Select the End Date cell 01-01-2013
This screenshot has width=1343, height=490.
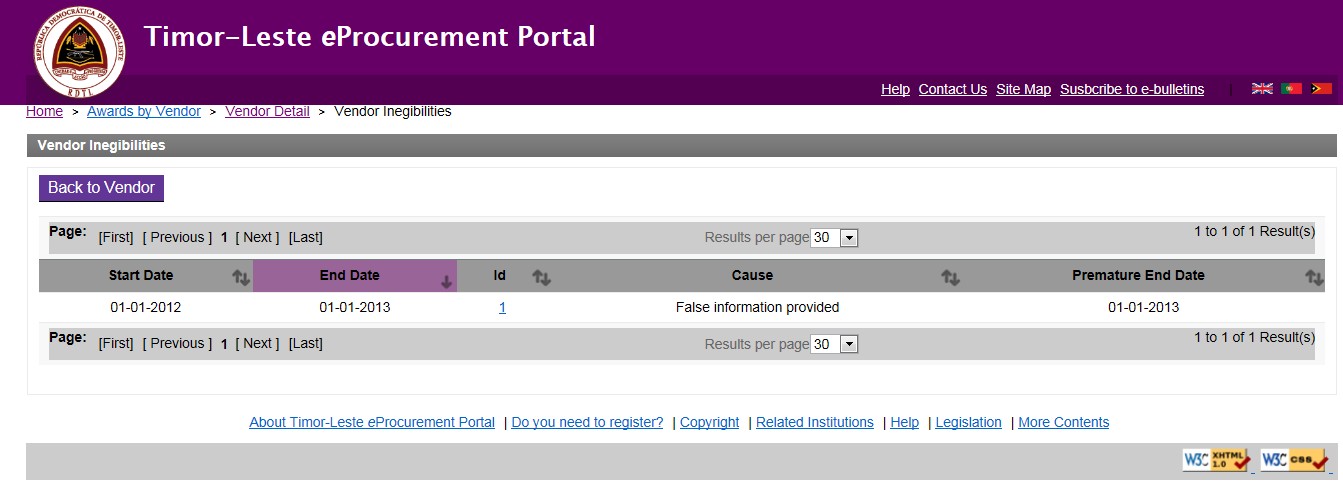[355, 307]
